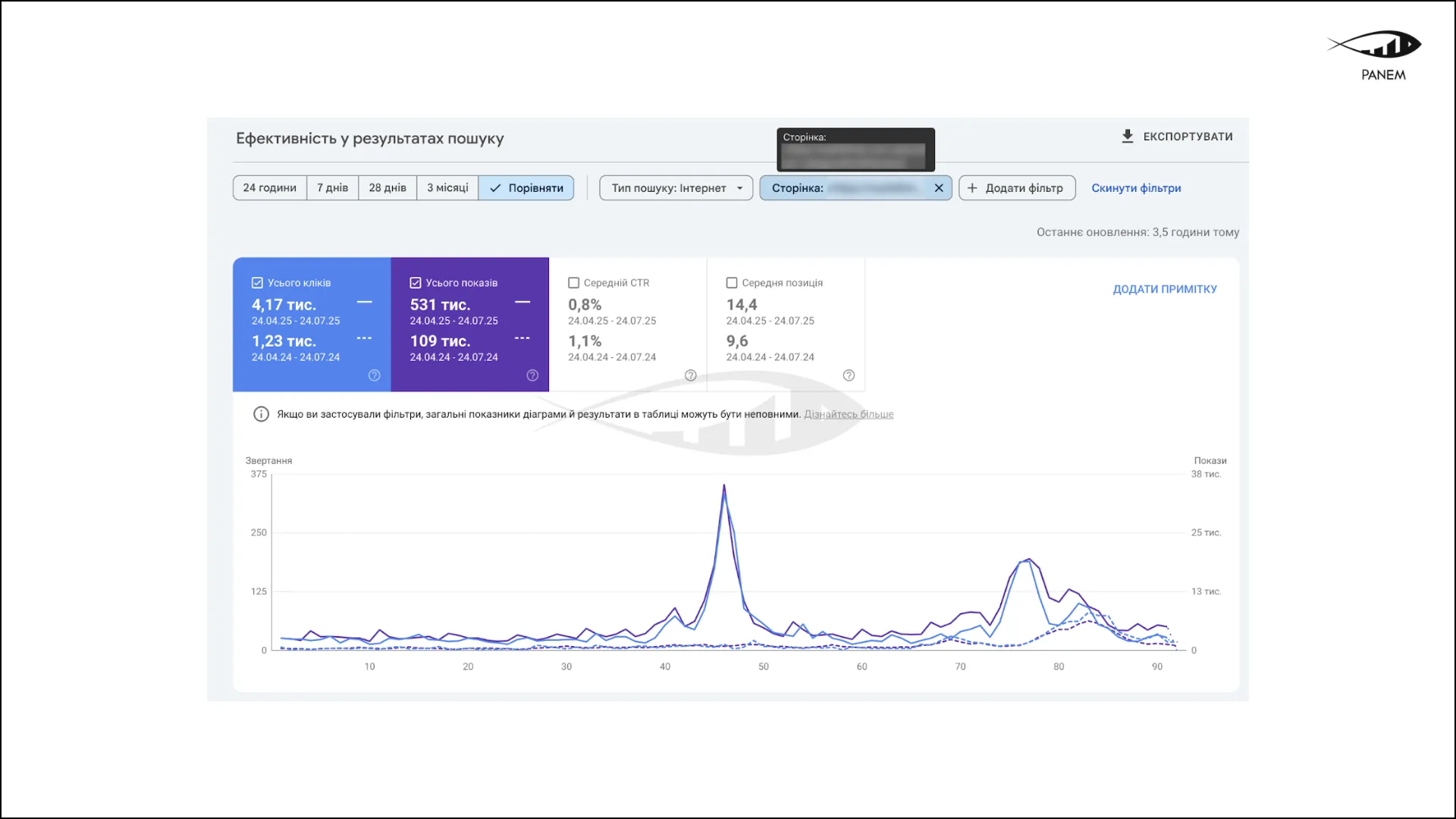The width and height of the screenshot is (1456, 819).
Task: Click ДОДАТИ ПРИМІТКУ button
Action: click(x=1164, y=289)
